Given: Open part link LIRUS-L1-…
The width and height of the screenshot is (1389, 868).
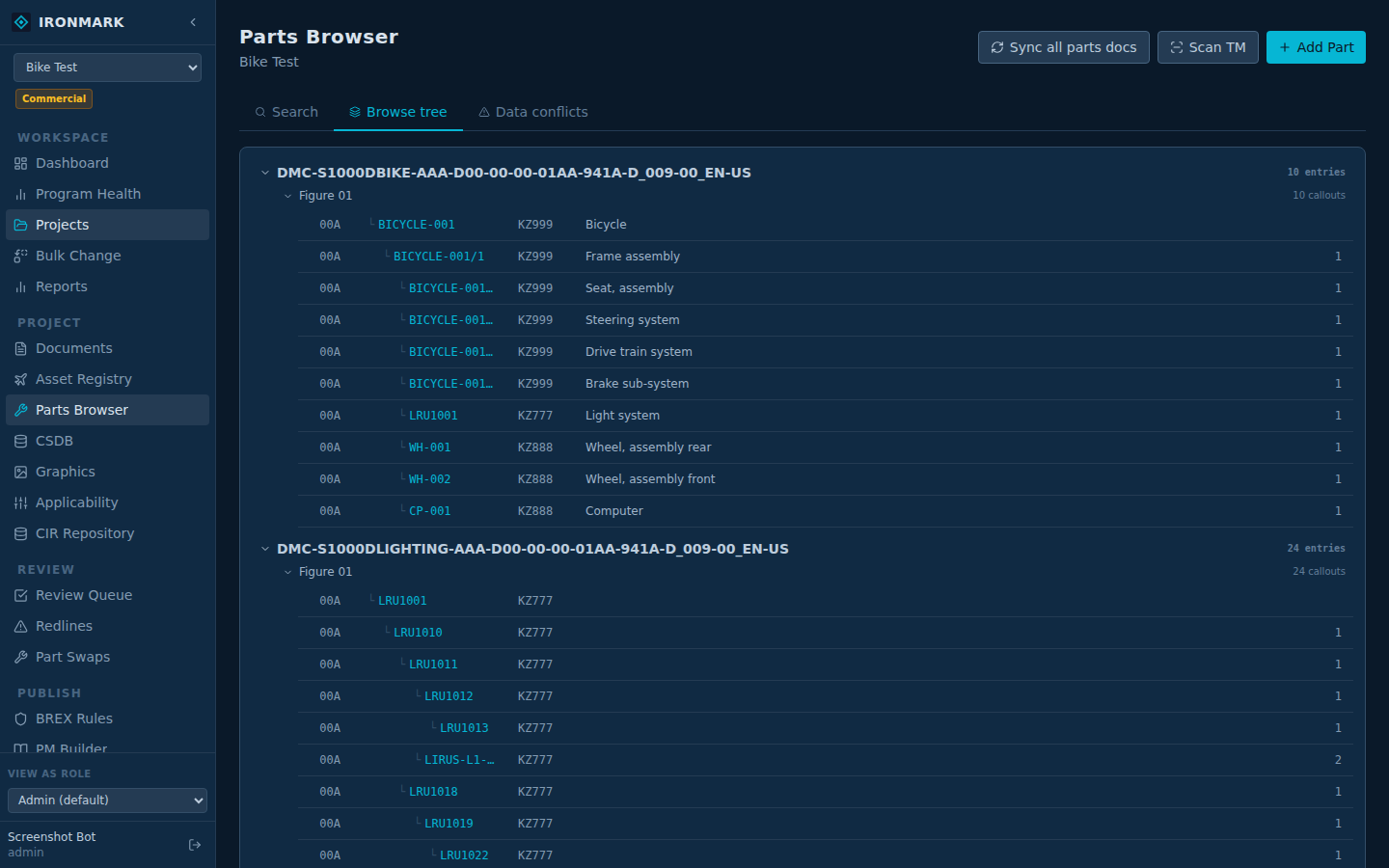Looking at the screenshot, I should click(x=459, y=760).
